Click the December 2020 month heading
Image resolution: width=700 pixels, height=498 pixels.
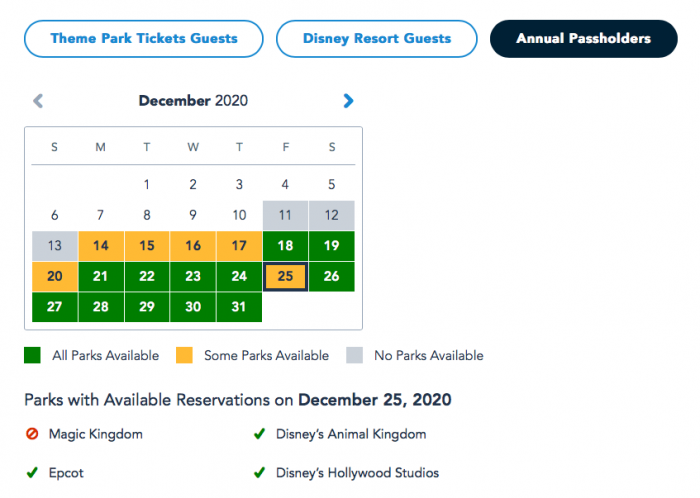[193, 100]
